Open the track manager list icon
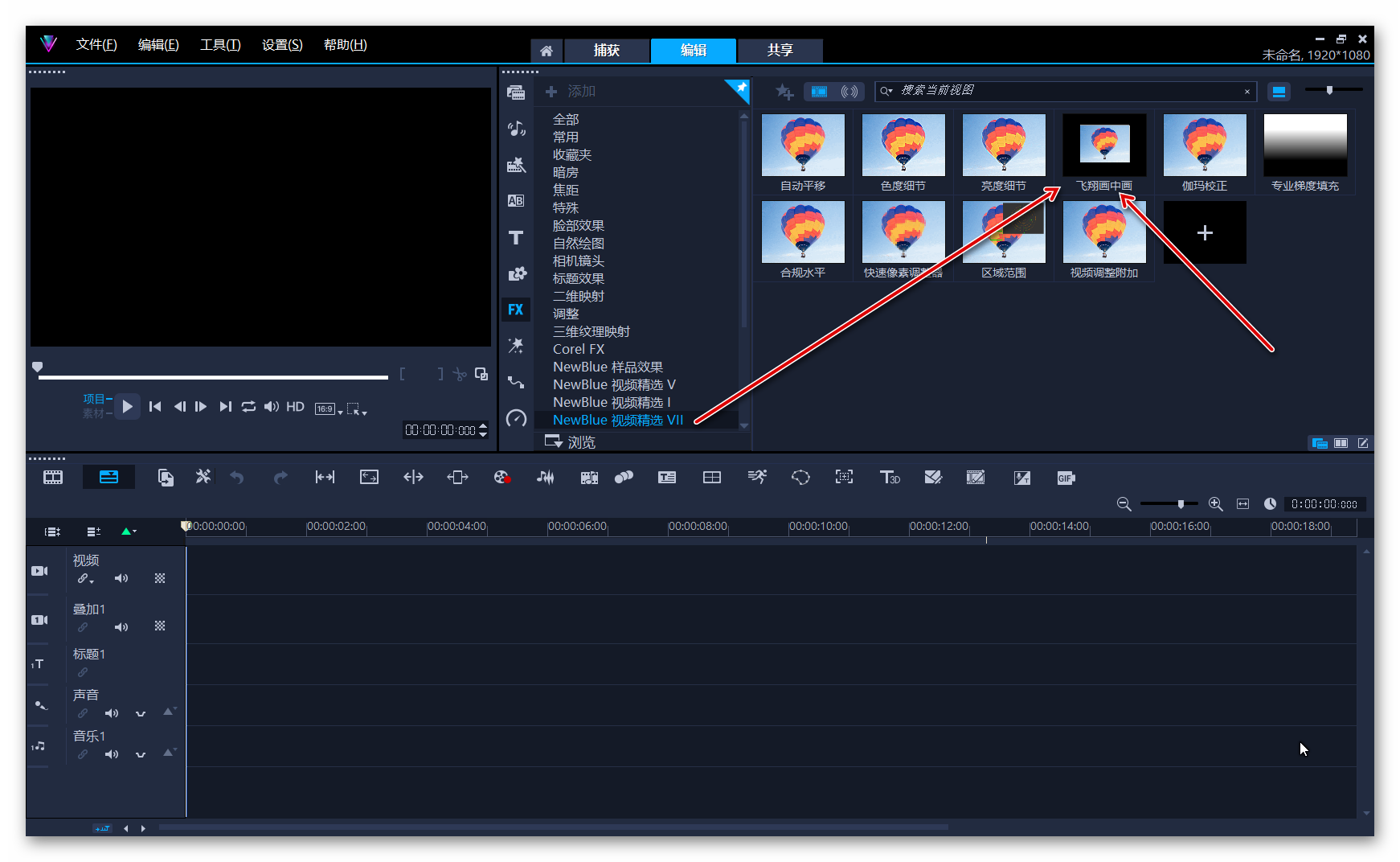The image size is (1400, 862). pyautogui.click(x=93, y=532)
